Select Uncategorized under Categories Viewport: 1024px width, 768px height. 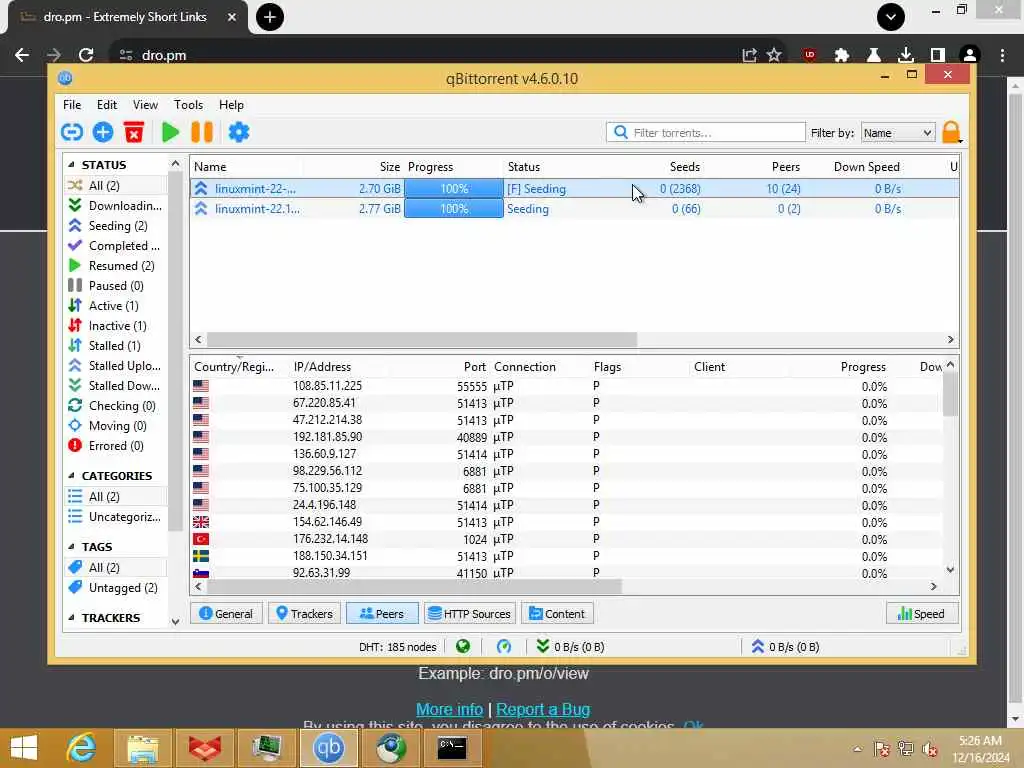115,517
